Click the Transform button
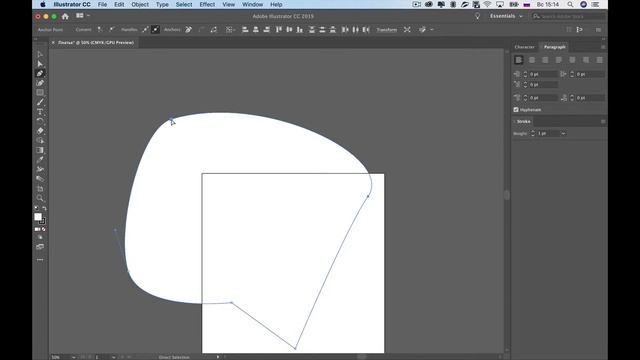The height and width of the screenshot is (360, 640). pyautogui.click(x=387, y=30)
